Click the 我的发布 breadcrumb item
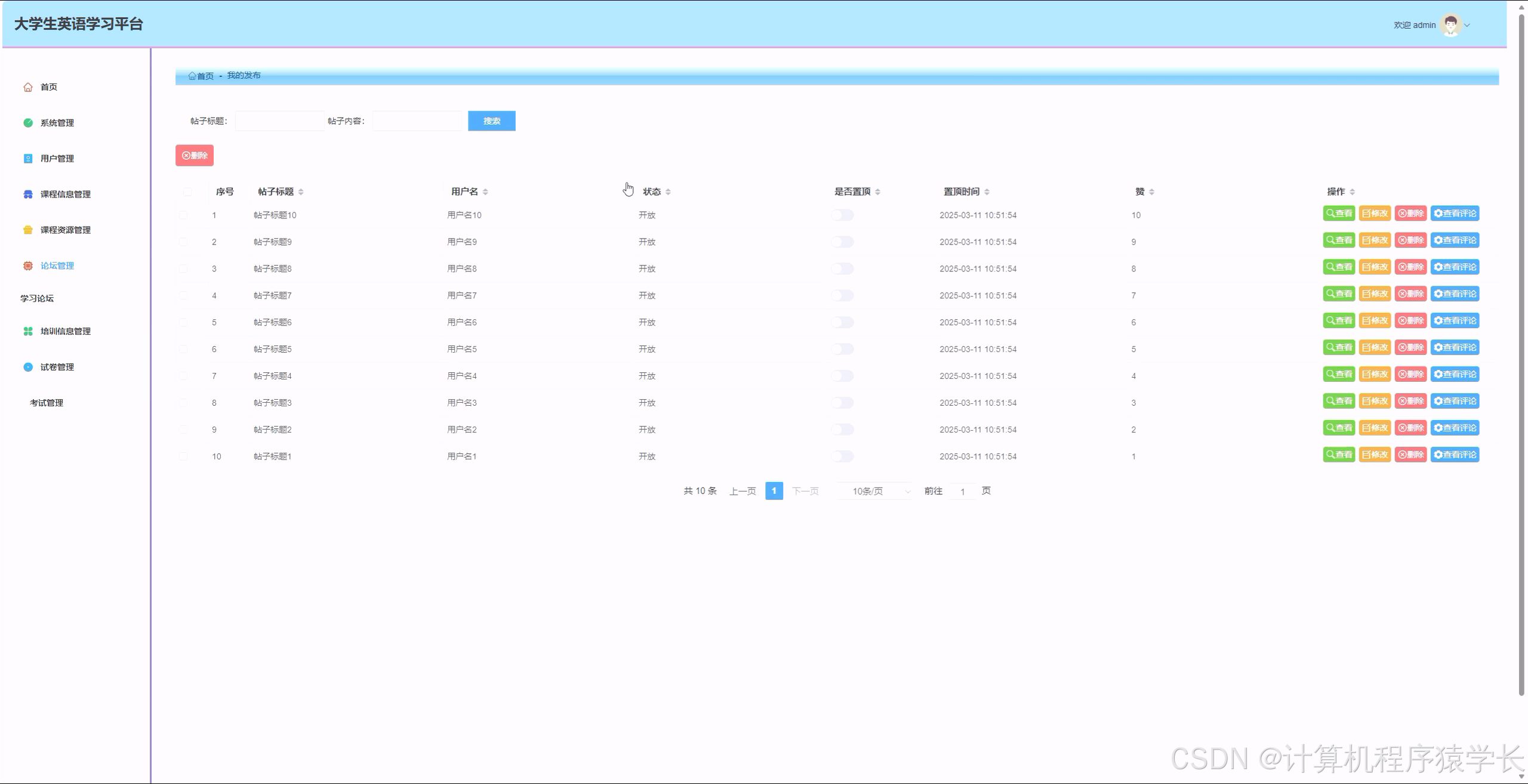This screenshot has width=1528, height=784. (243, 75)
